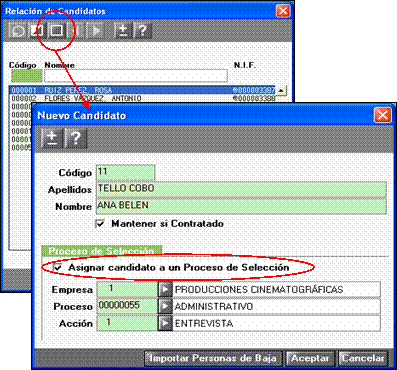Toggle Asignar candidato a un Proceso de Selección
This screenshot has width=397, height=370.
point(58,267)
